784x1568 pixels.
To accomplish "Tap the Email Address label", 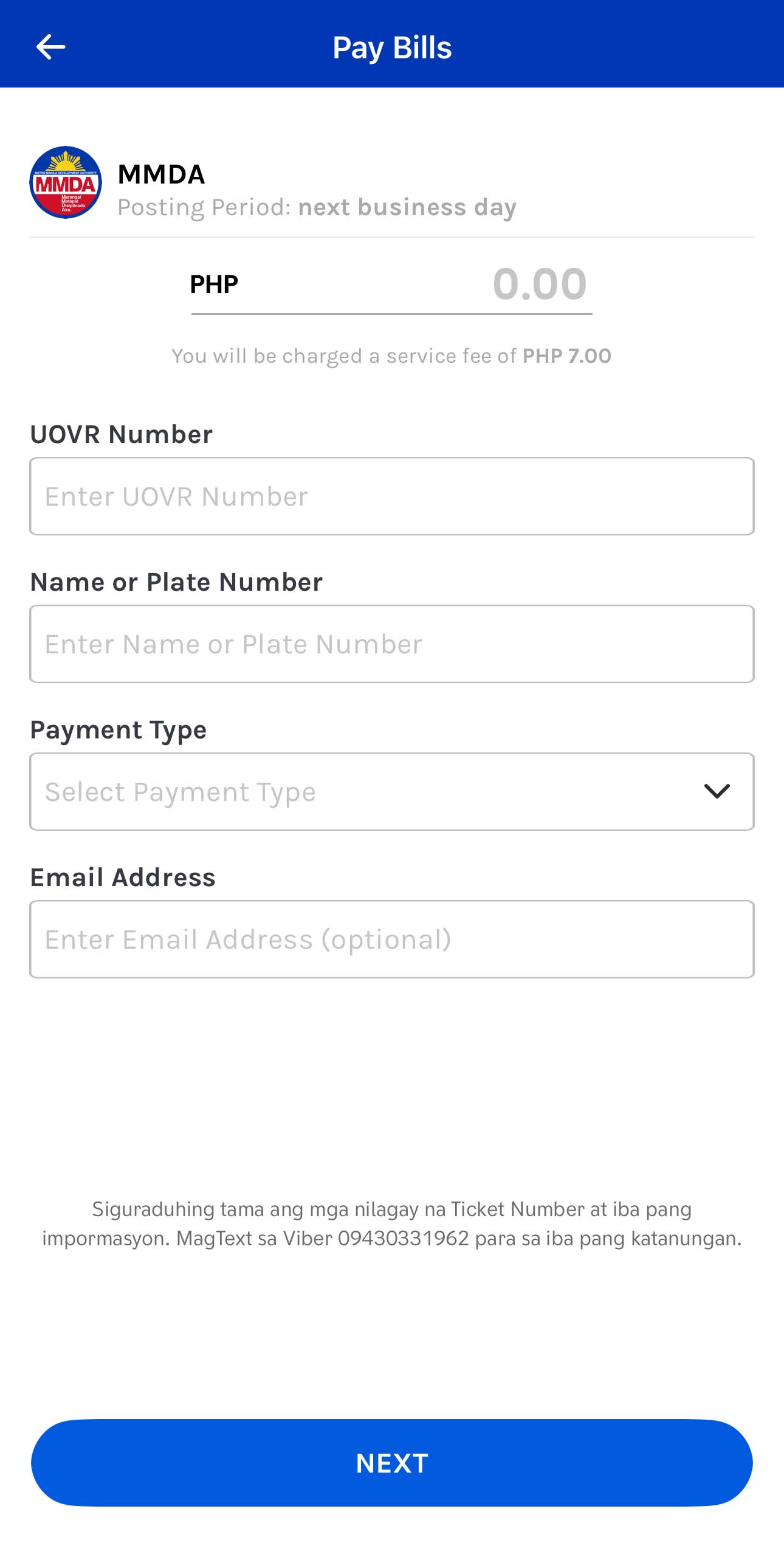I will coord(122,877).
